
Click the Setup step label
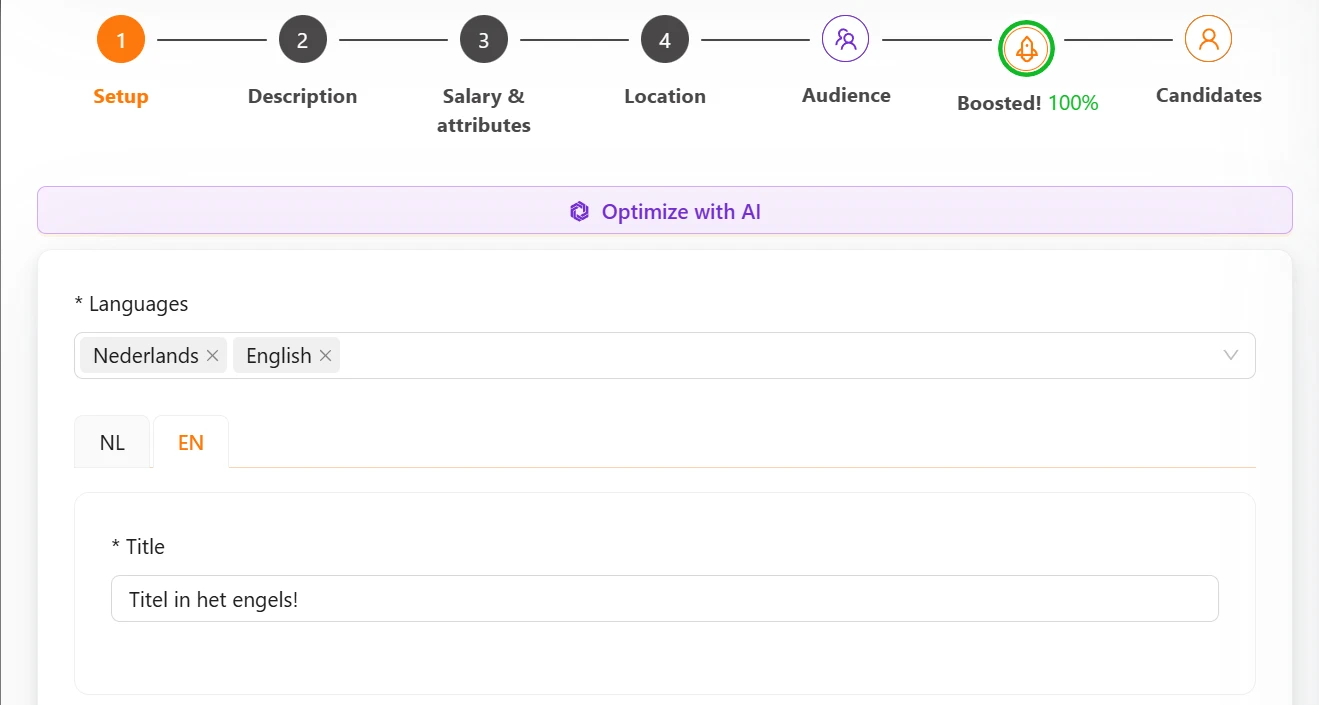tap(121, 96)
